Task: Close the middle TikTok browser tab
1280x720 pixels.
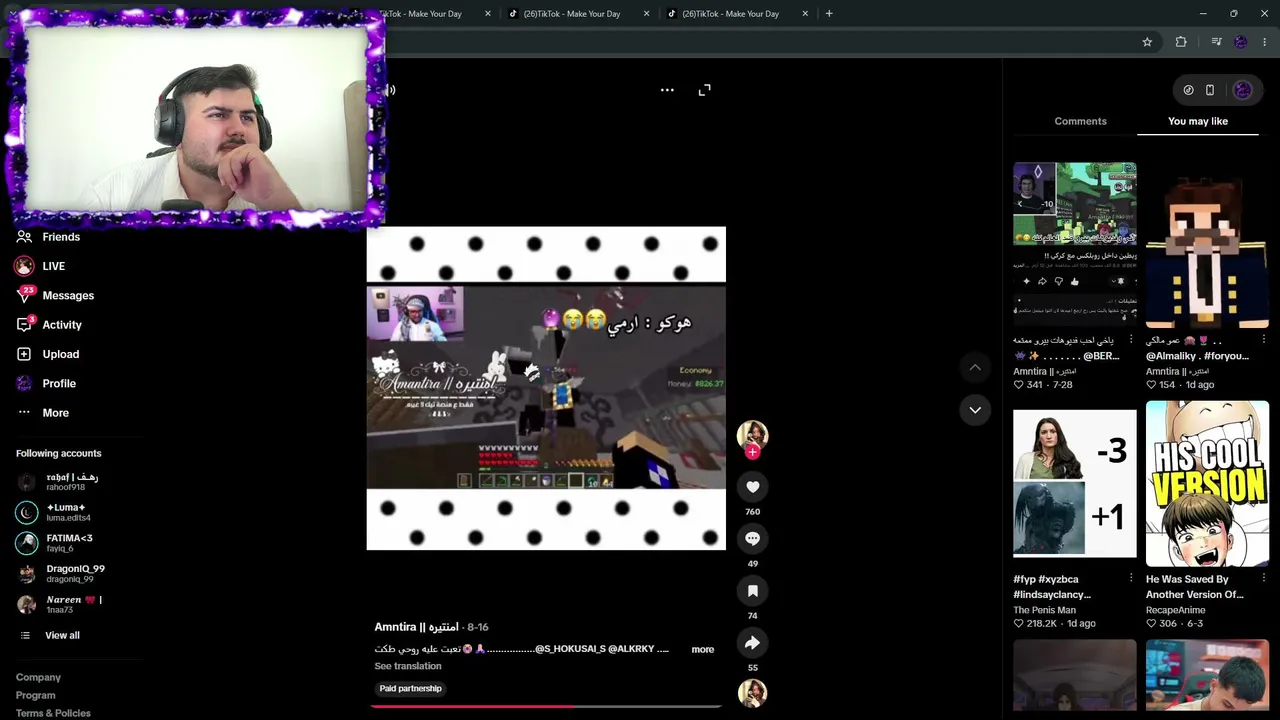Action: [x=647, y=14]
